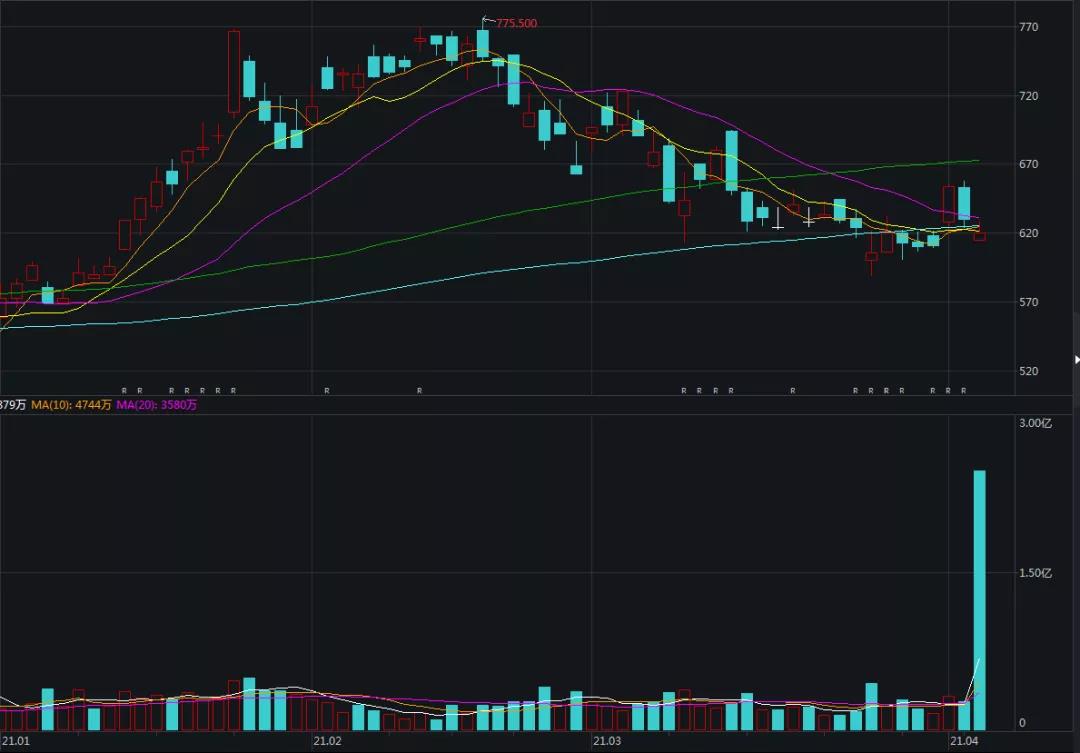Expand the side panel with the right-edge arrow
Viewport: 1080px width, 753px height.
pyautogui.click(x=1077, y=360)
